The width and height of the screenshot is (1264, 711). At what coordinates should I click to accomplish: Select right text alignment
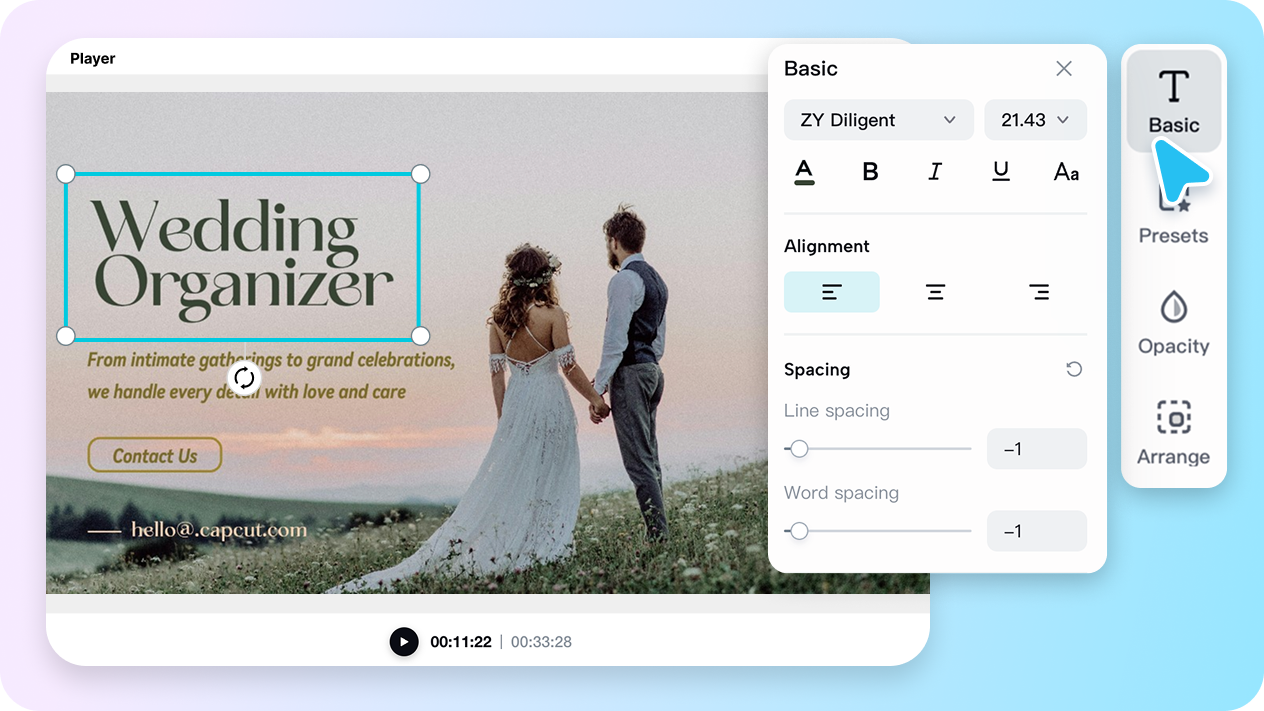[1039, 291]
